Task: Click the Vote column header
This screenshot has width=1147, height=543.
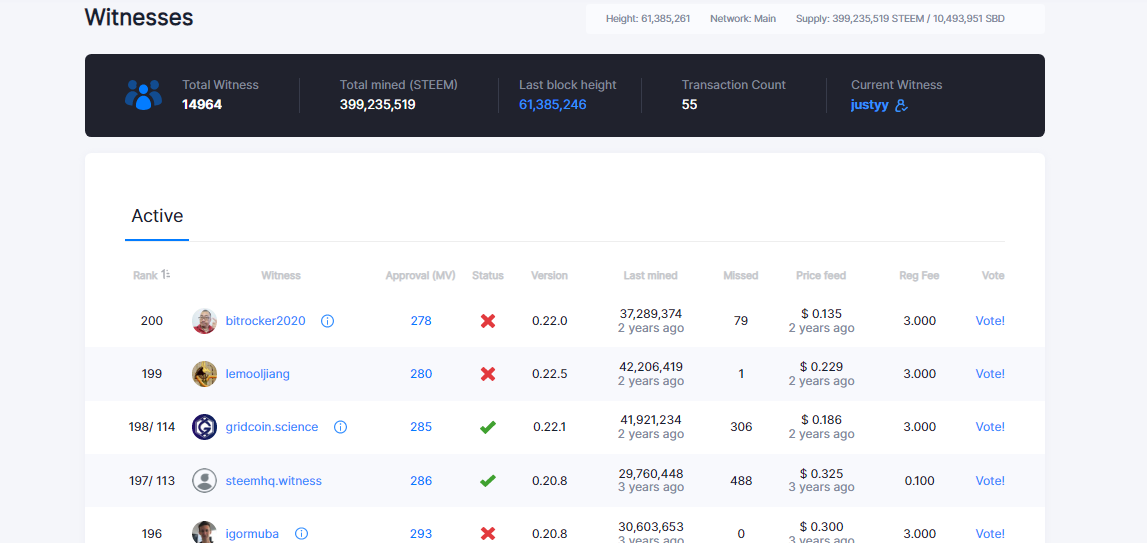Action: [x=993, y=276]
